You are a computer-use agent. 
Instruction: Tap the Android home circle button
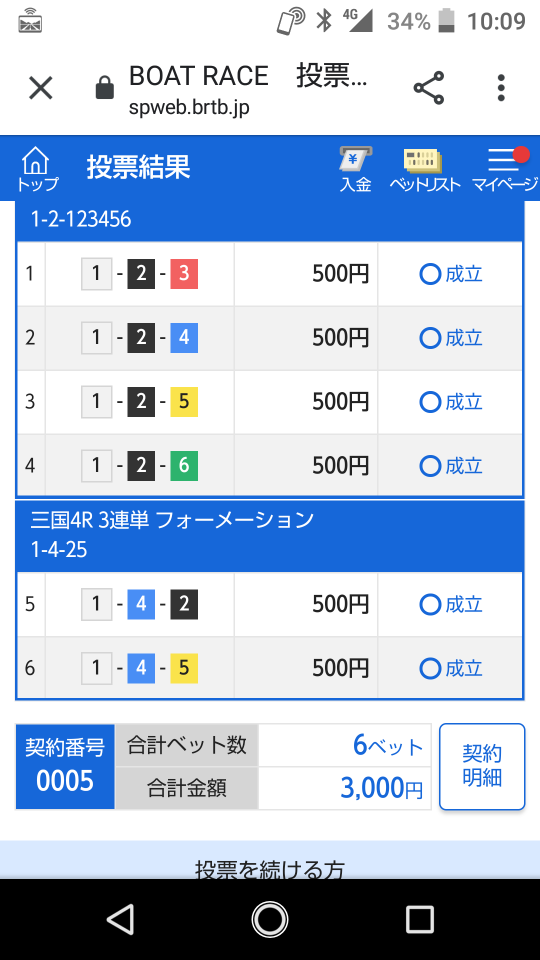pos(269,919)
